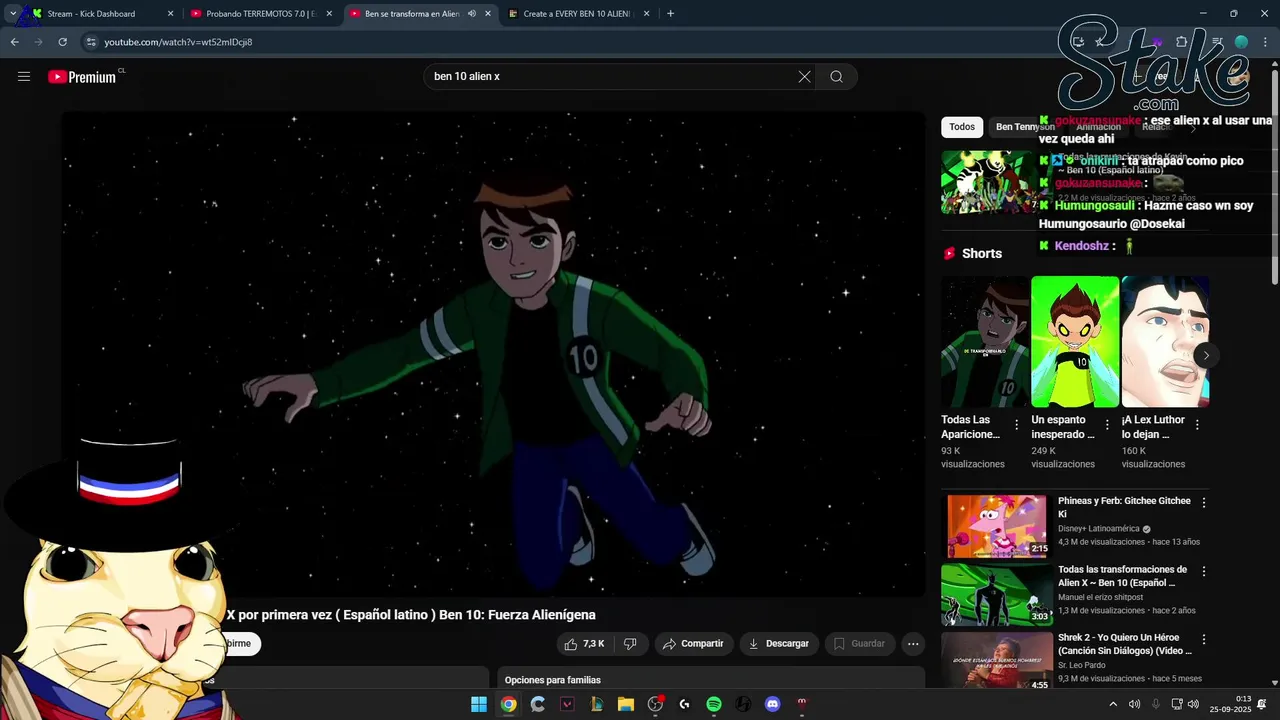This screenshot has width=1280, height=720.
Task: Open more actions three-dot menu under video
Action: click(913, 644)
